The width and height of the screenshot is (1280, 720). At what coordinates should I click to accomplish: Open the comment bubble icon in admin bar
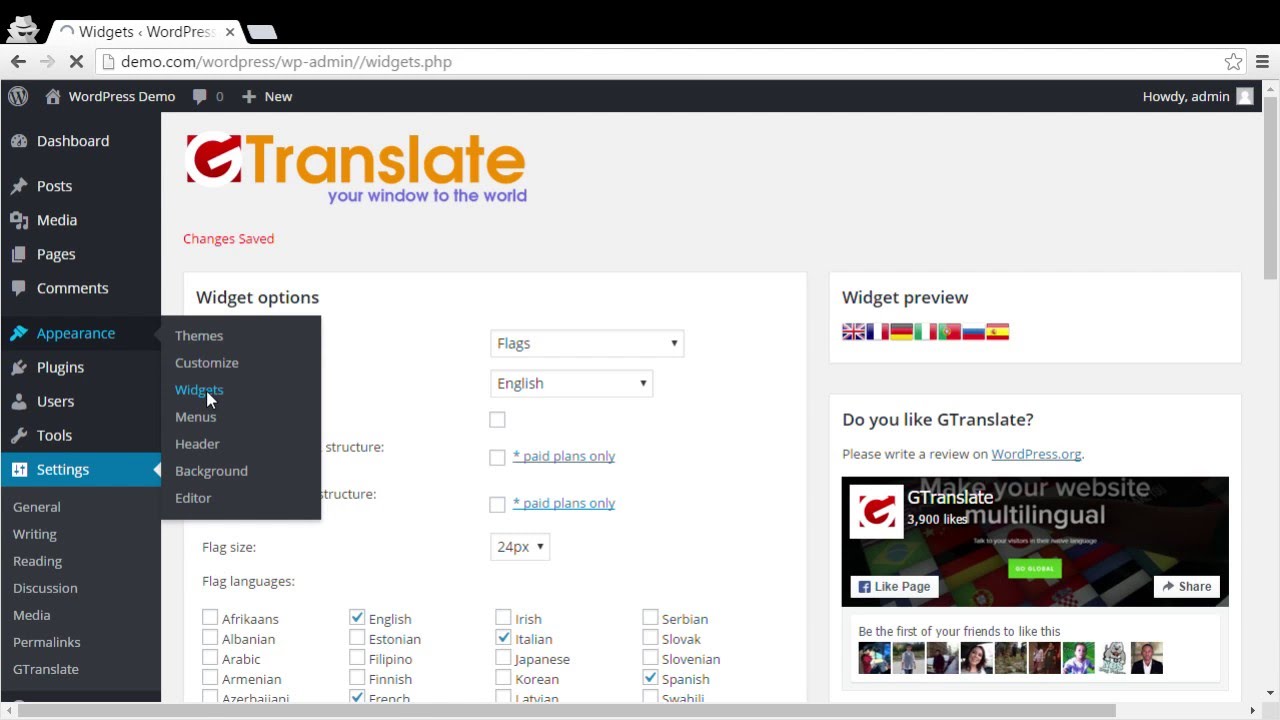[x=199, y=97]
